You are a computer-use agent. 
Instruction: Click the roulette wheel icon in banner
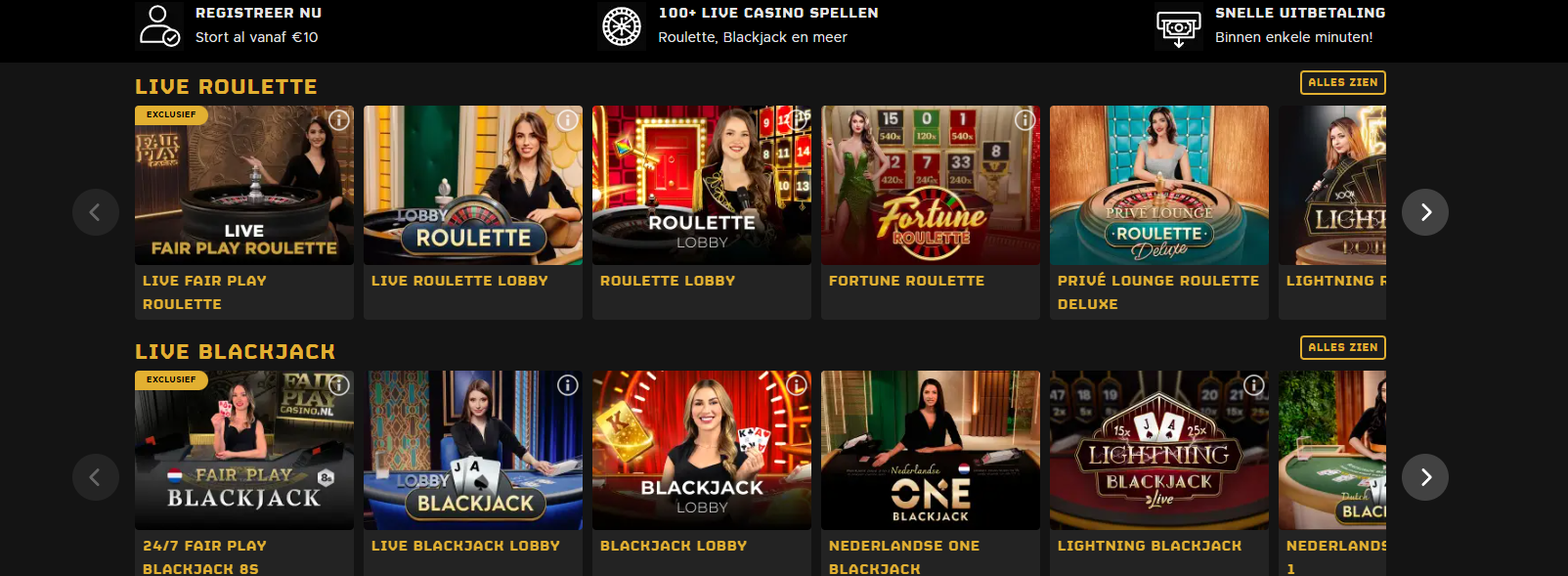[622, 26]
